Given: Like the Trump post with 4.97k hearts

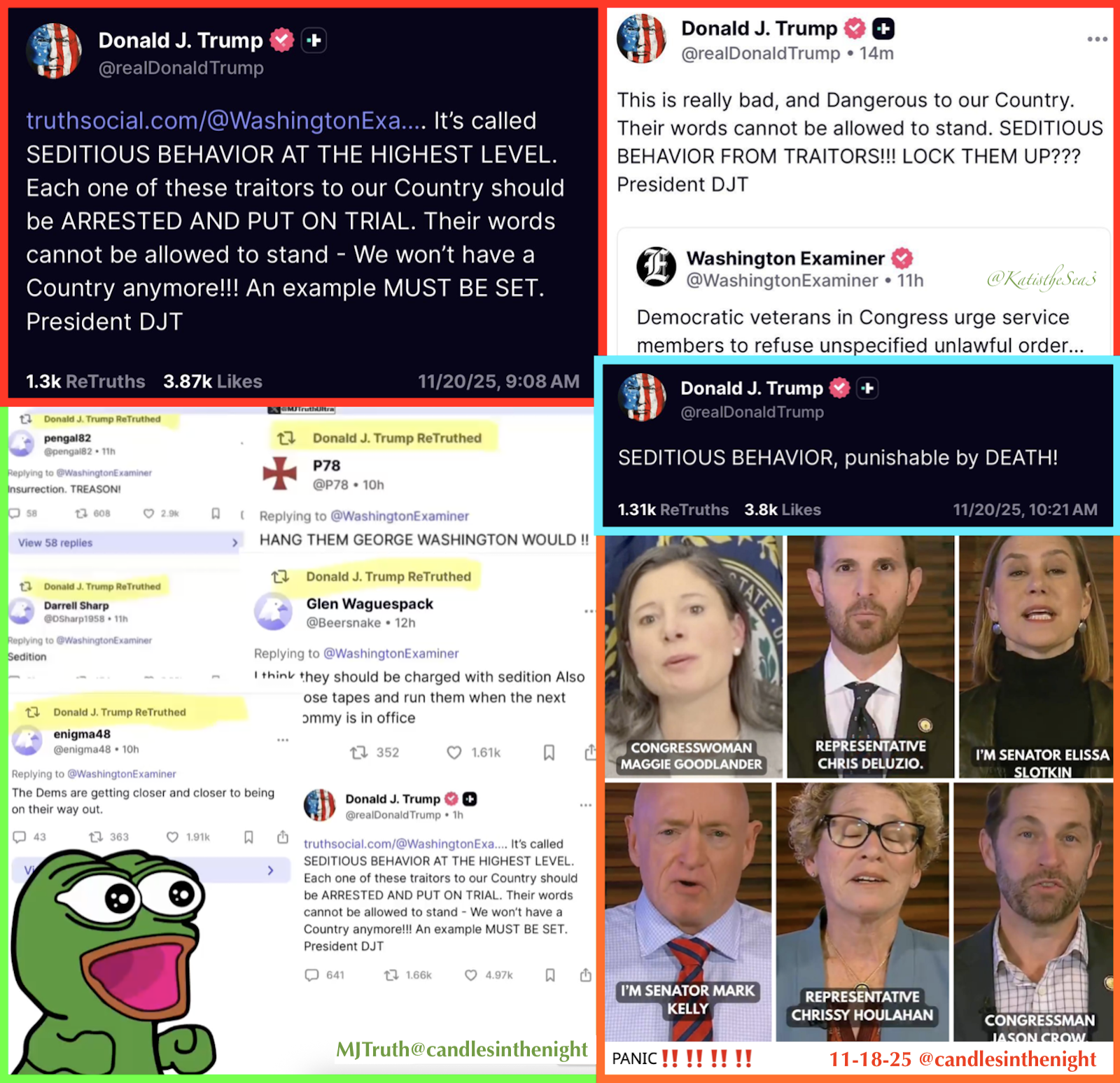Looking at the screenshot, I should pyautogui.click(x=471, y=975).
